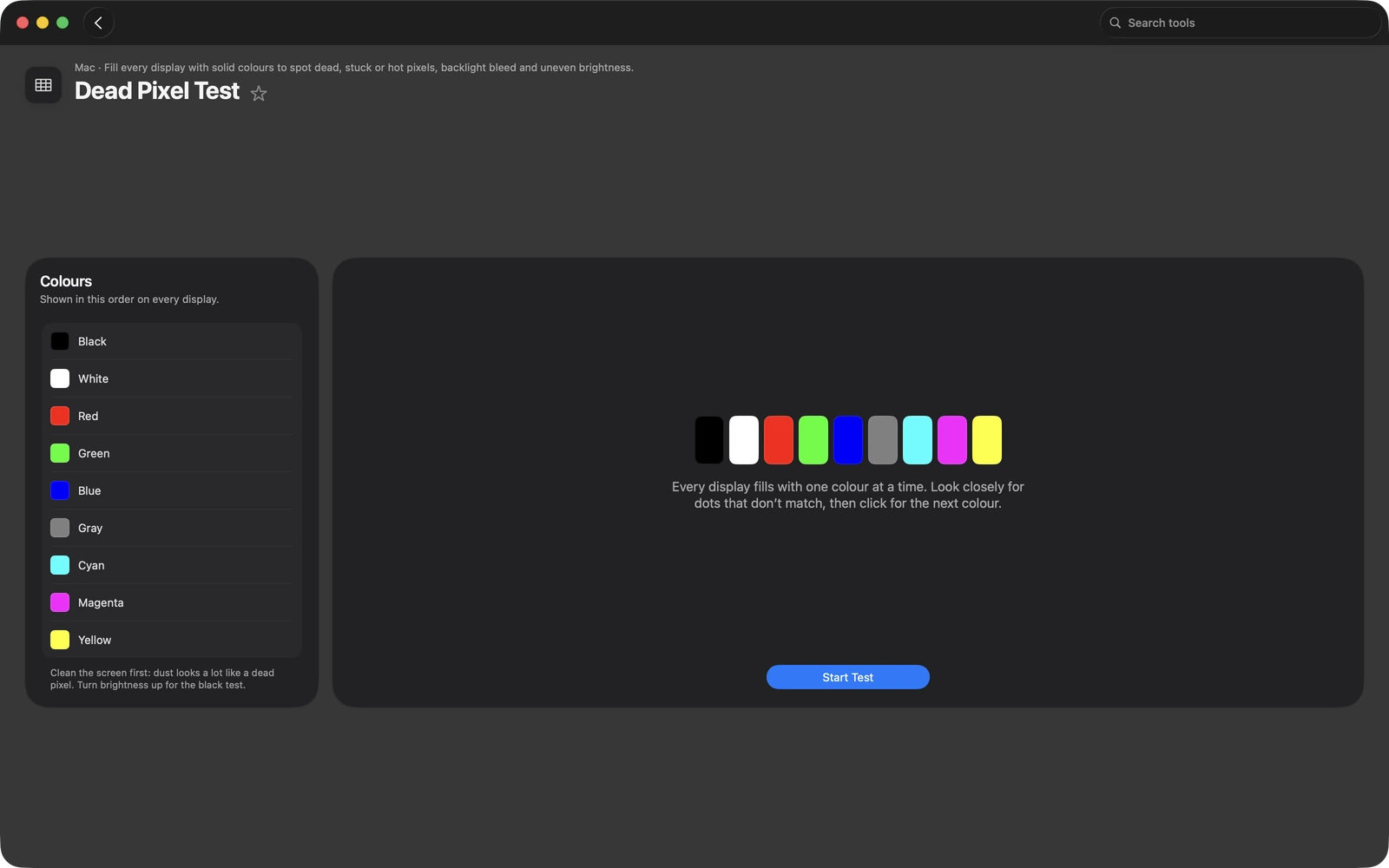
Task: Start the dead pixel test
Action: (x=848, y=677)
